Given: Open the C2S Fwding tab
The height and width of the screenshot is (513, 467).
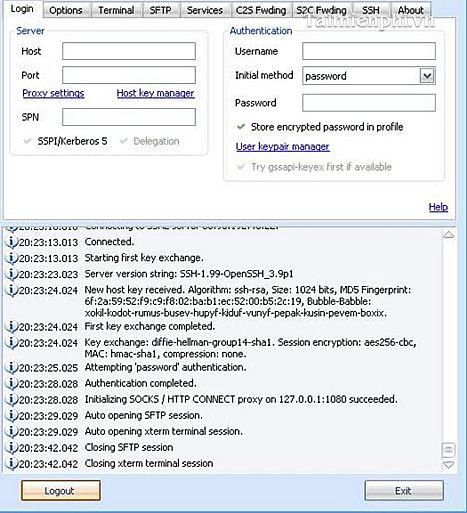Looking at the screenshot, I should click(x=261, y=10).
